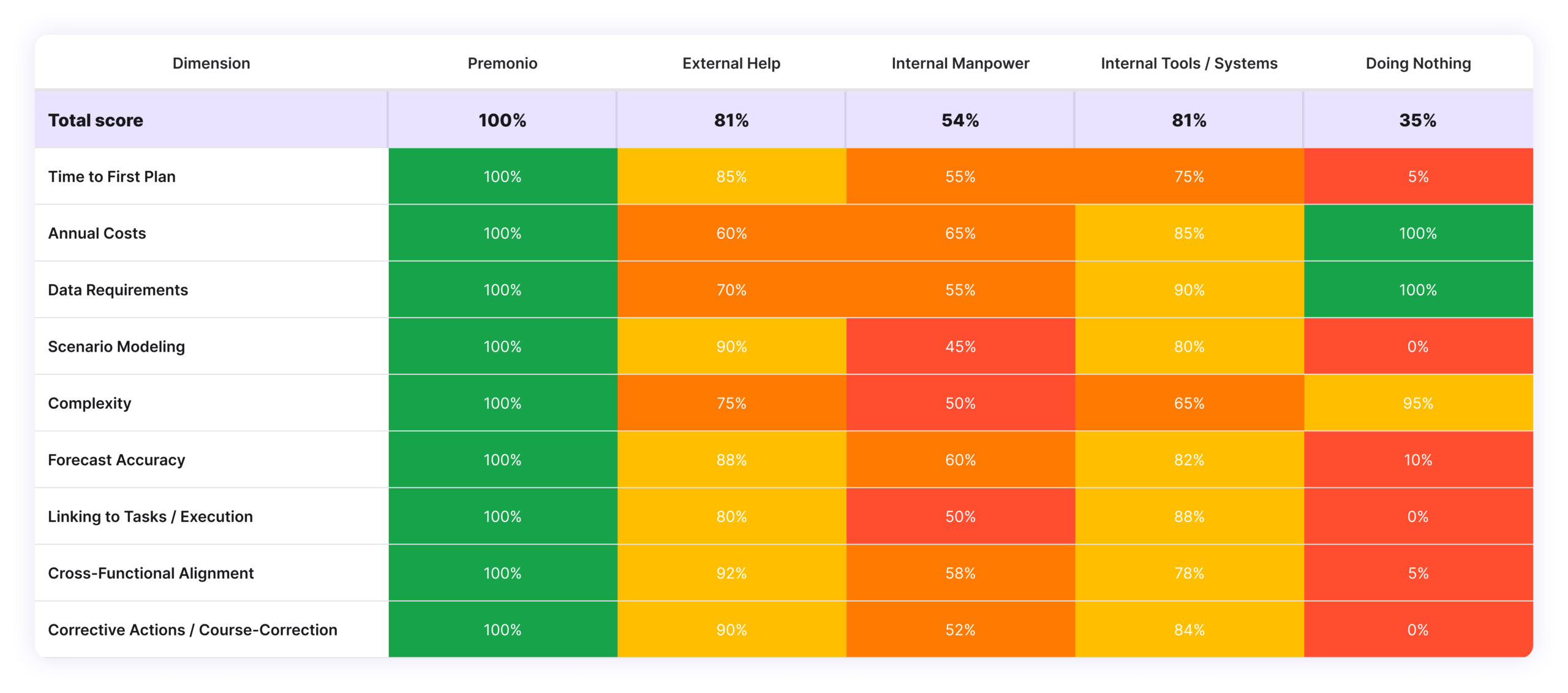
Task: Click the 35% total score cell
Action: (x=1418, y=120)
